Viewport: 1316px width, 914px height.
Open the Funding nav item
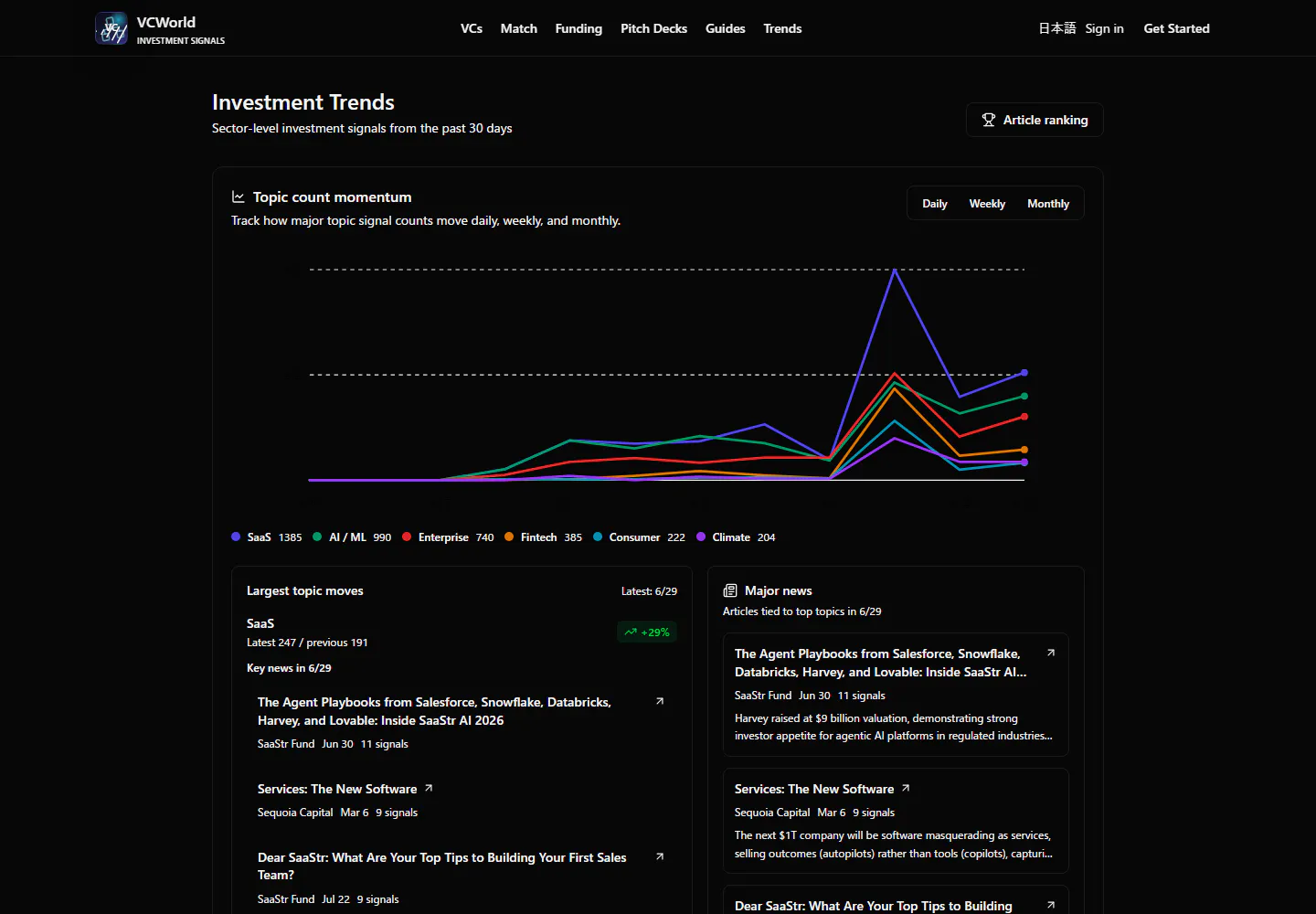(x=578, y=28)
